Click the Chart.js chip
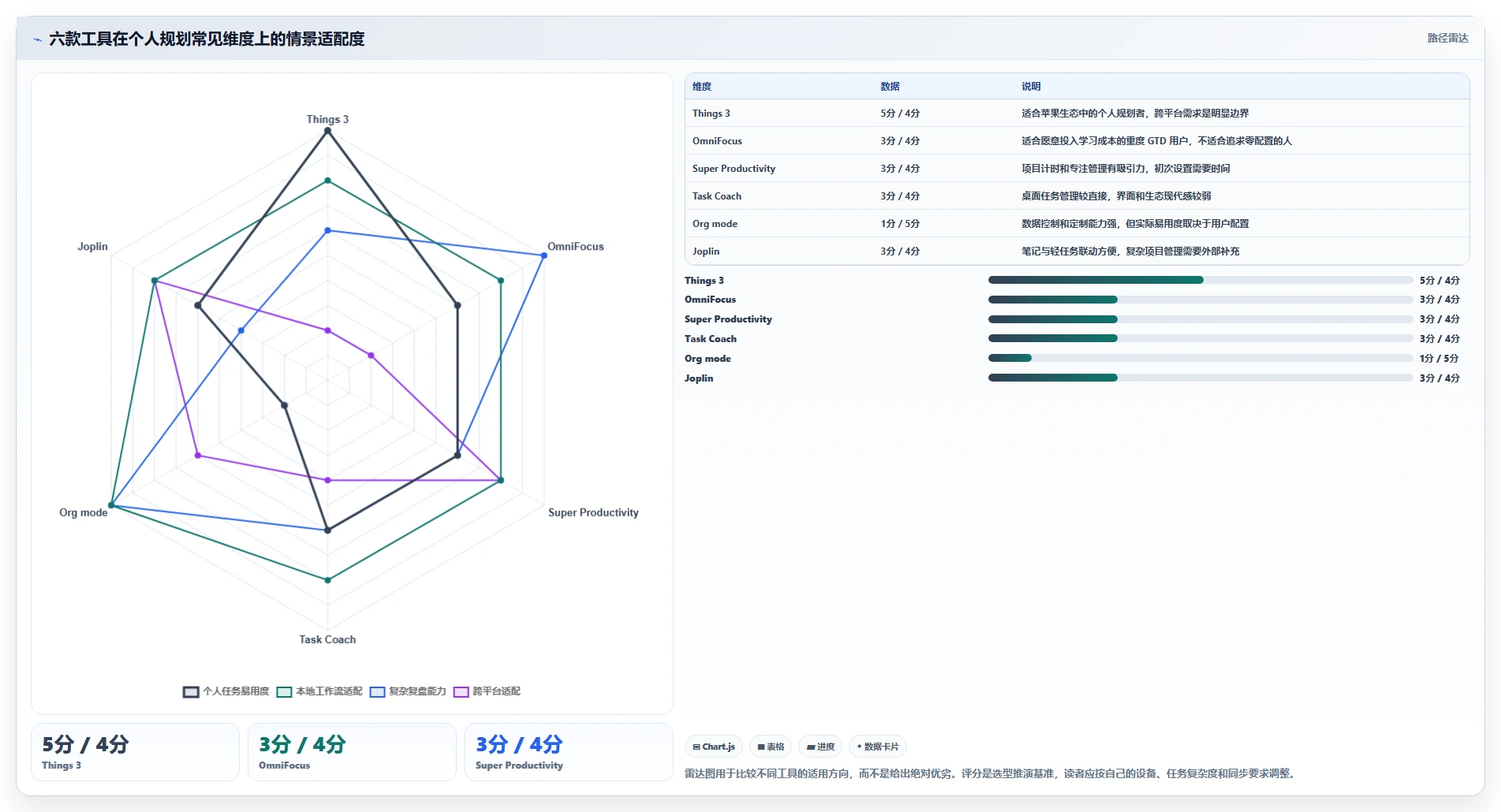Screen dimensions: 1501x812 [714, 747]
